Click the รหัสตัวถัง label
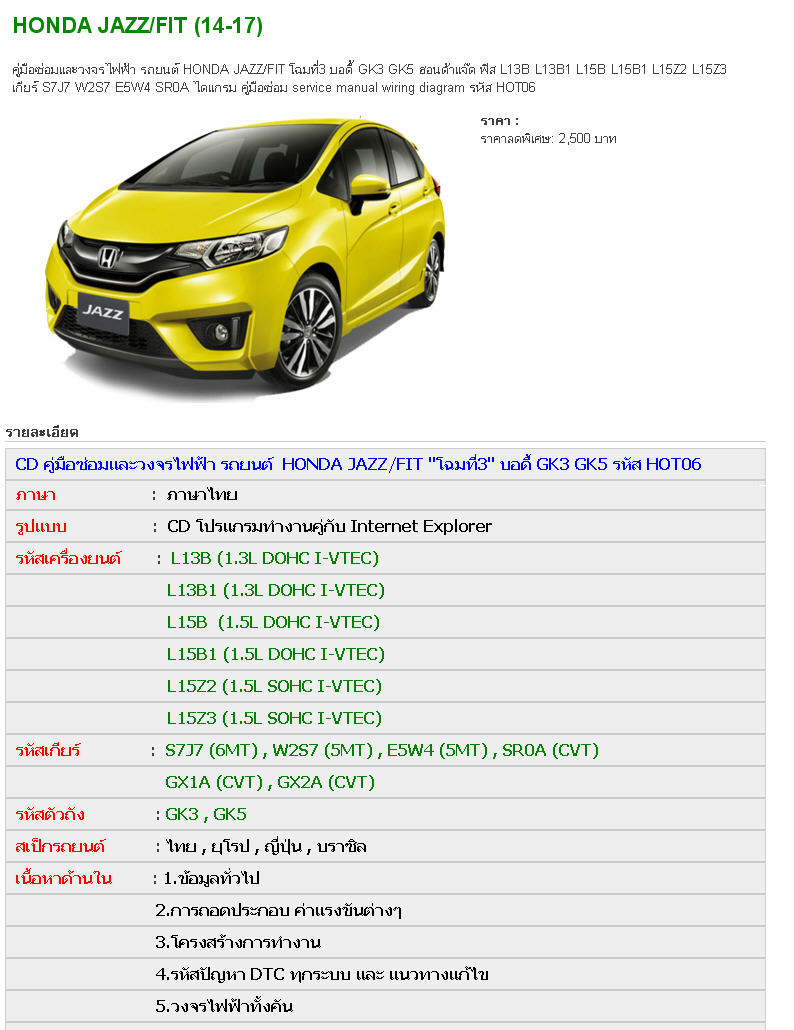 [x=50, y=815]
